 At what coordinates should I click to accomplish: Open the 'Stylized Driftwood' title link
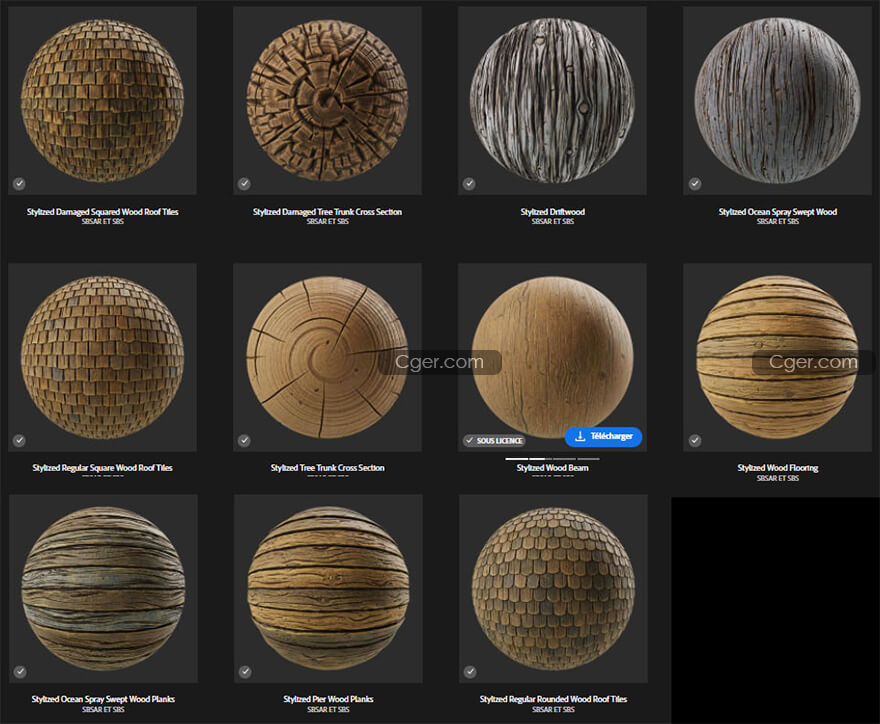pyautogui.click(x=552, y=212)
